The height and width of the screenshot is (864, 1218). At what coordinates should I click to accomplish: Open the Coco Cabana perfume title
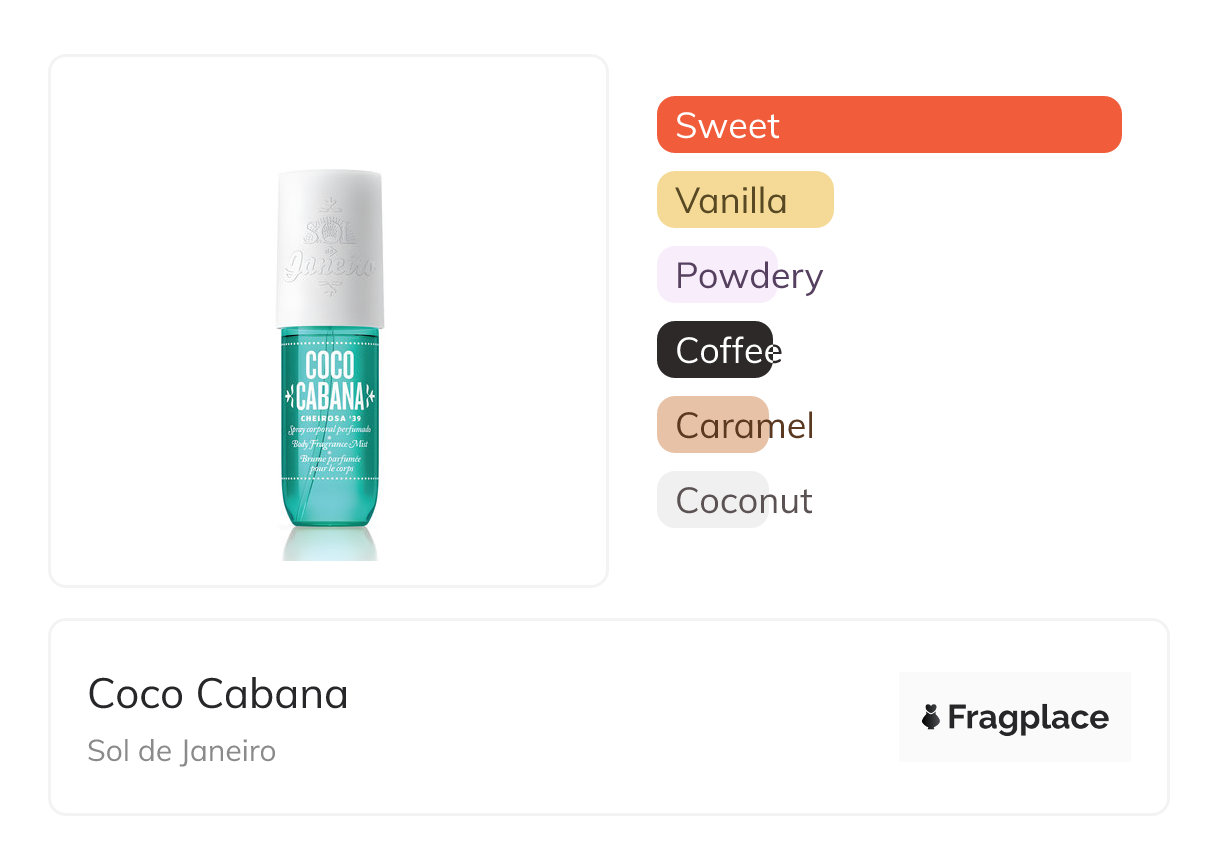click(x=218, y=694)
